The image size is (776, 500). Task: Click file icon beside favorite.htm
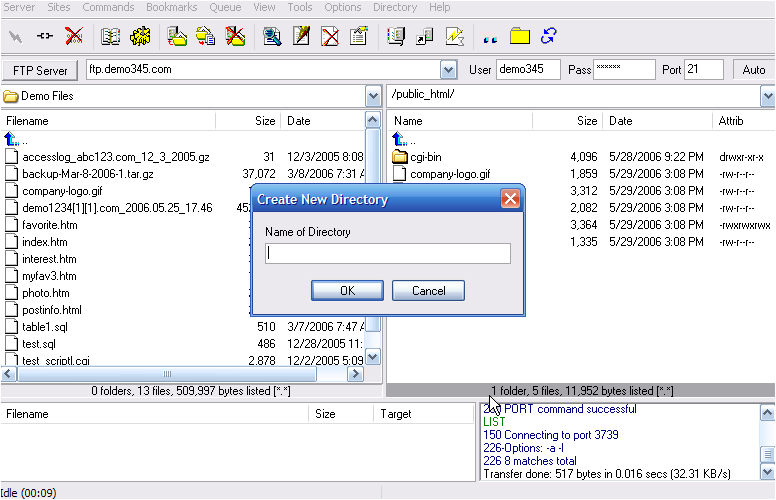11,225
